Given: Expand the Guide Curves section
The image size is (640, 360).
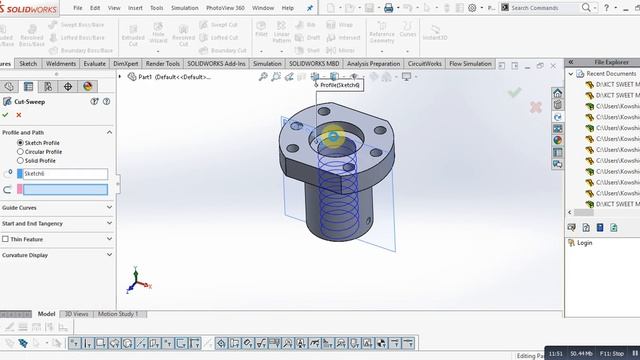Looking at the screenshot, I should (109, 207).
